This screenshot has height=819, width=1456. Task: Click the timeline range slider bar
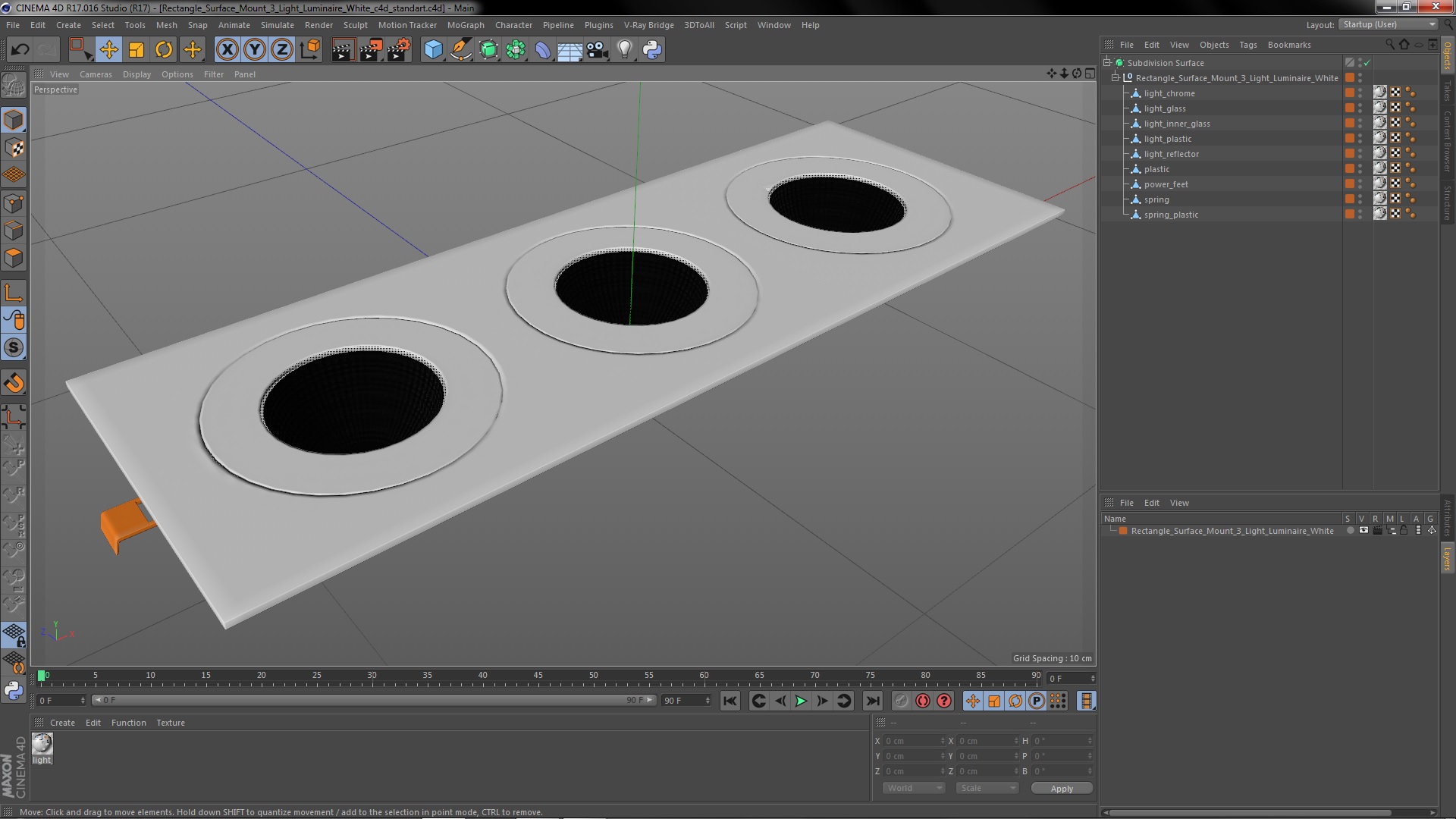pos(374,700)
